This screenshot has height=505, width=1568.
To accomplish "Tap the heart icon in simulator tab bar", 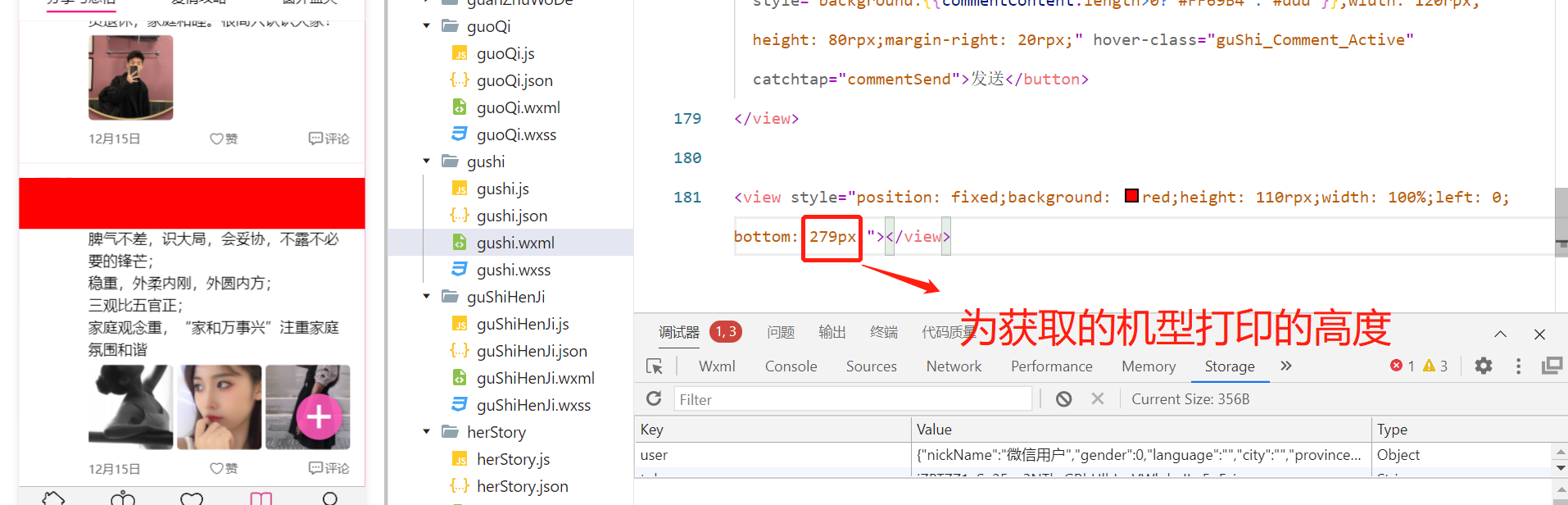I will [192, 498].
